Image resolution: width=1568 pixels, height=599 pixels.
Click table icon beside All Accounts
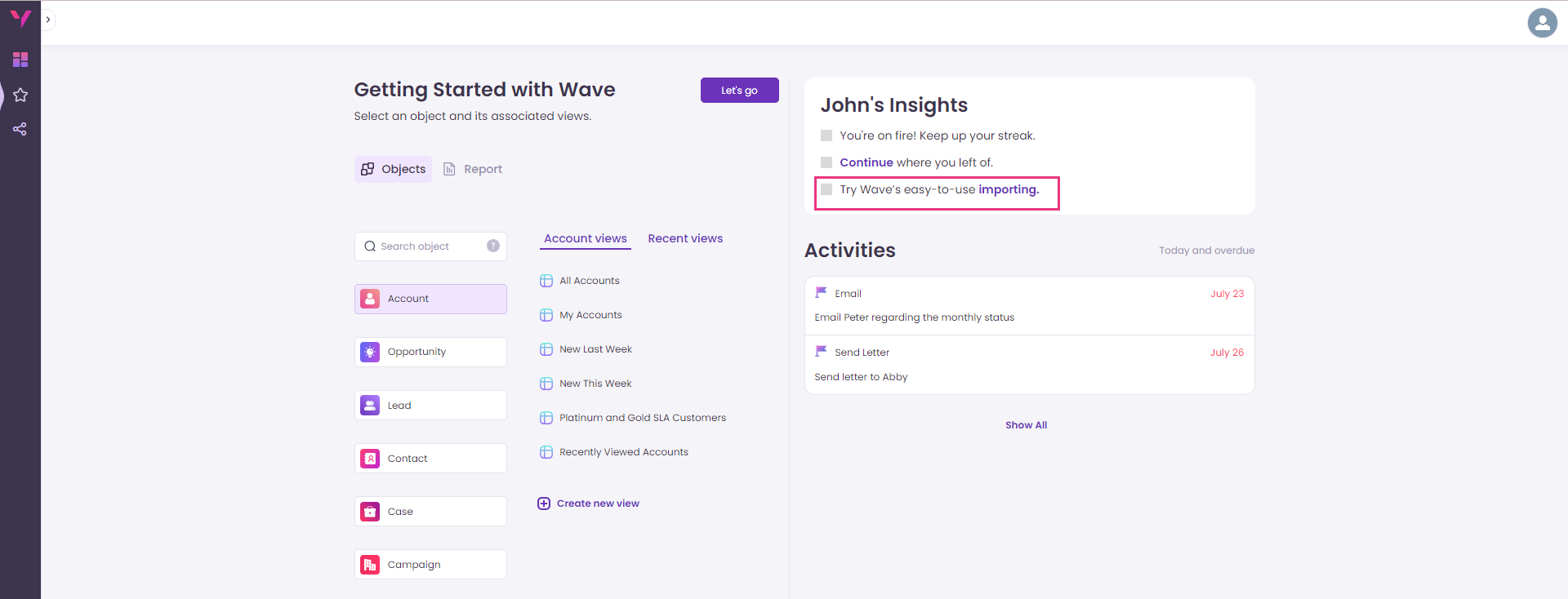click(x=546, y=281)
